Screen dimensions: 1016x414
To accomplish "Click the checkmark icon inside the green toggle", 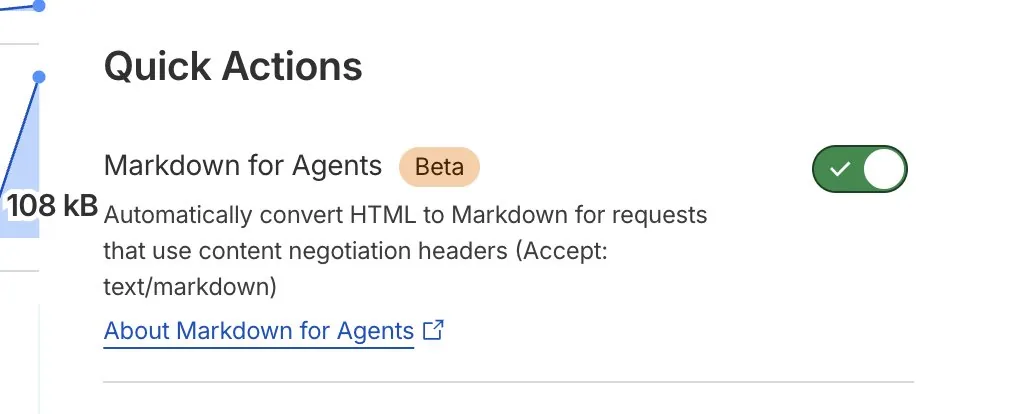I will pos(840,169).
